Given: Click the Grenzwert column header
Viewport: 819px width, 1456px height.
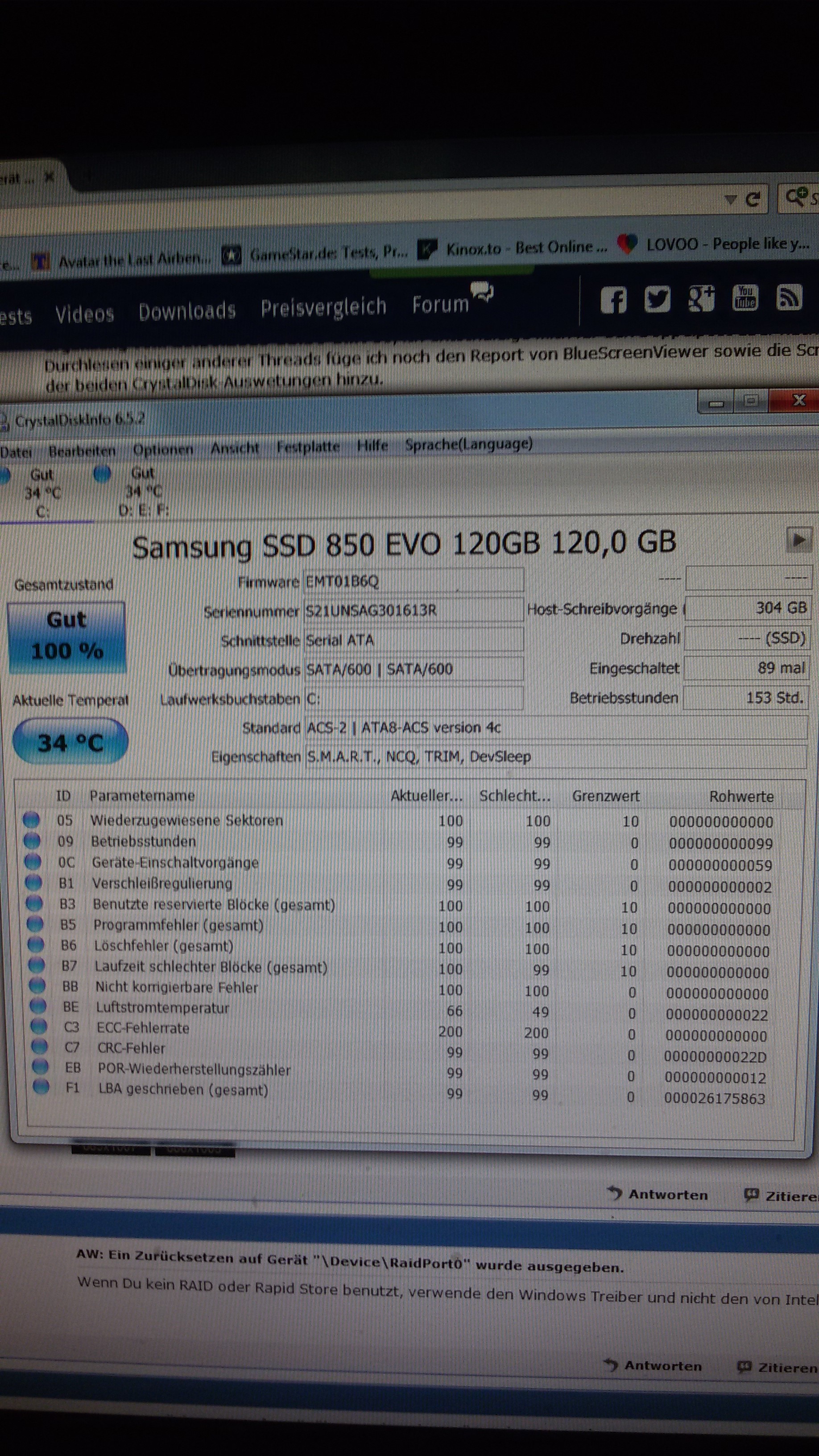Looking at the screenshot, I should point(606,796).
